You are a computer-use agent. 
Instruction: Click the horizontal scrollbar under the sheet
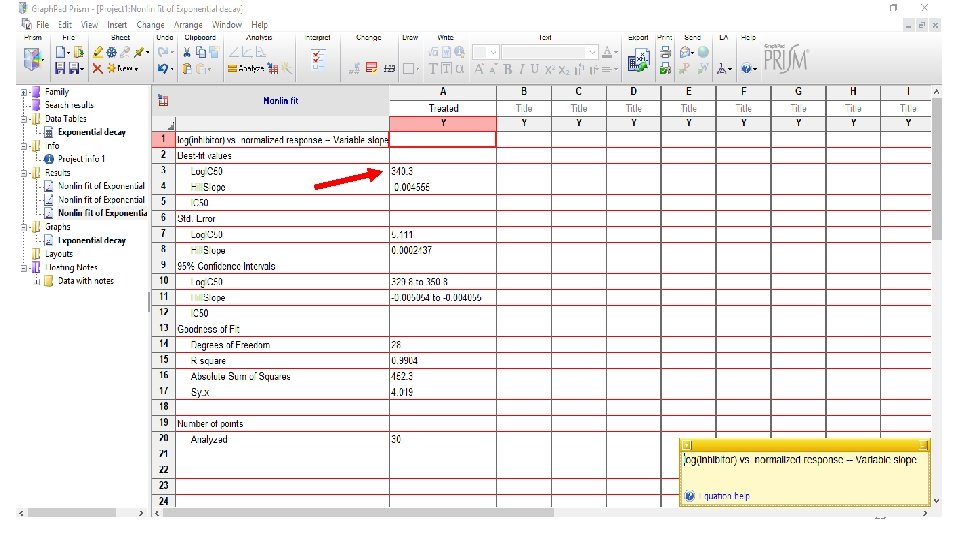point(358,513)
